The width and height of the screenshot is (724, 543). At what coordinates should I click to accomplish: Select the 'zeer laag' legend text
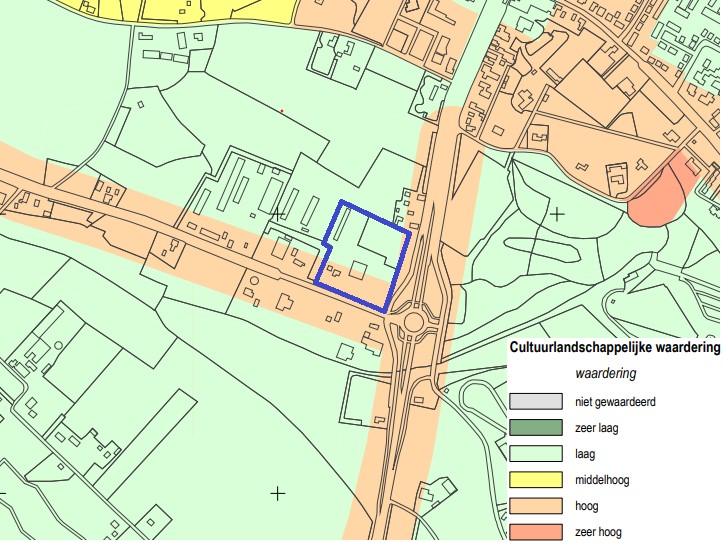pos(597,428)
